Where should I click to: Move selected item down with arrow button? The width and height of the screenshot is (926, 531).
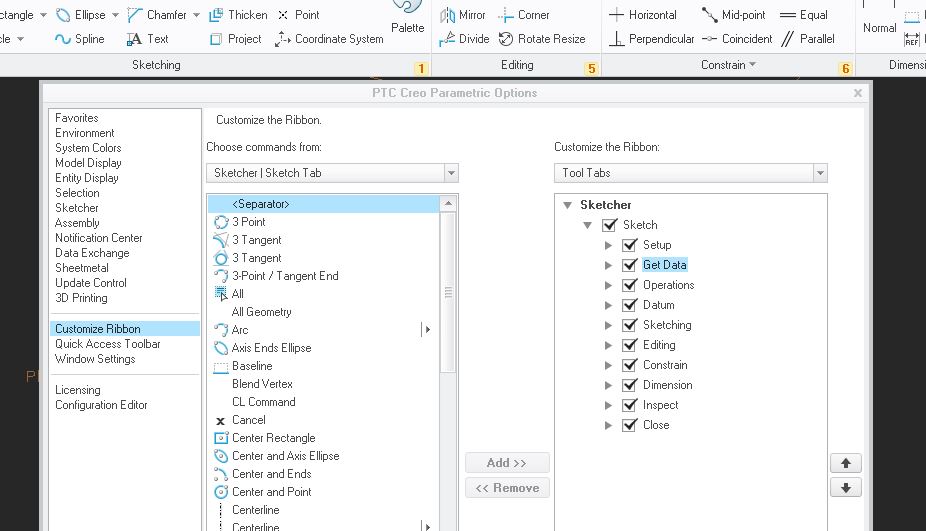pyautogui.click(x=846, y=488)
